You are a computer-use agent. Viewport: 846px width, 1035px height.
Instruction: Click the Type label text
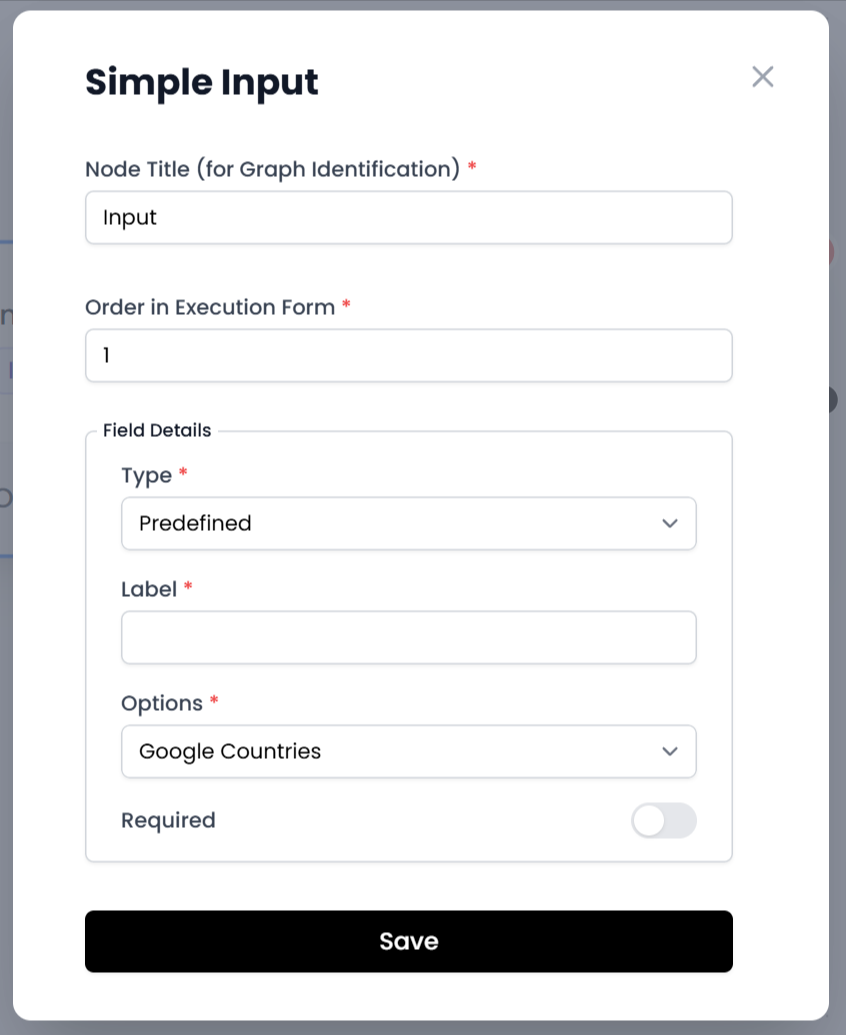(x=147, y=476)
